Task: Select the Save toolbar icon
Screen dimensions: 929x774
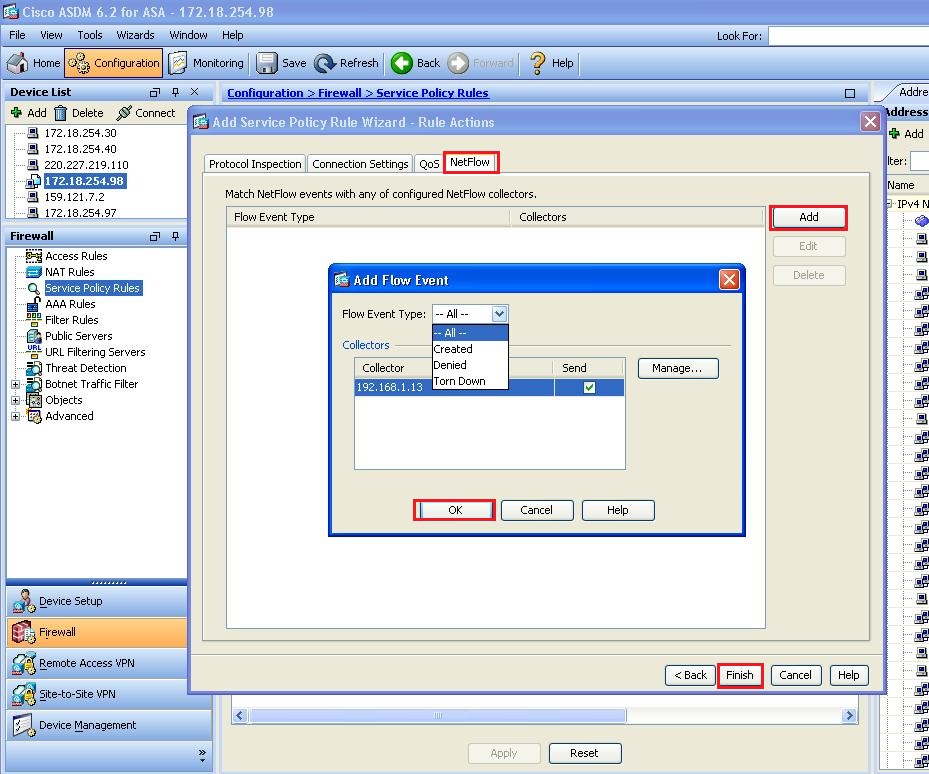Action: tap(281, 62)
